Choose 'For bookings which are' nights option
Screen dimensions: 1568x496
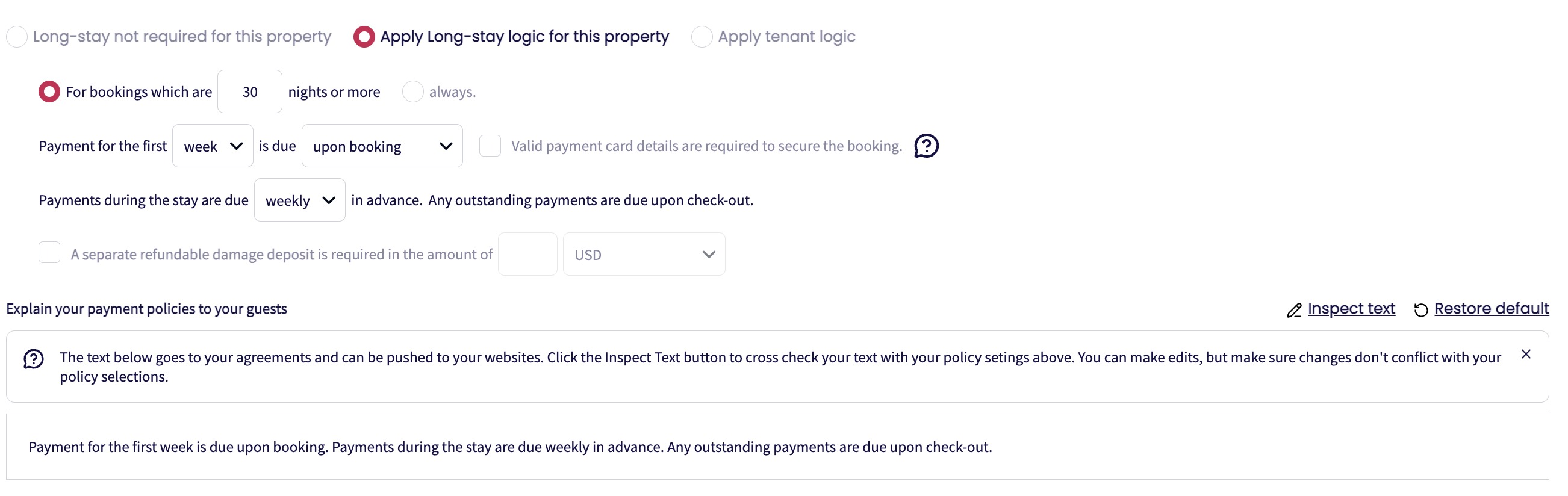(x=49, y=92)
